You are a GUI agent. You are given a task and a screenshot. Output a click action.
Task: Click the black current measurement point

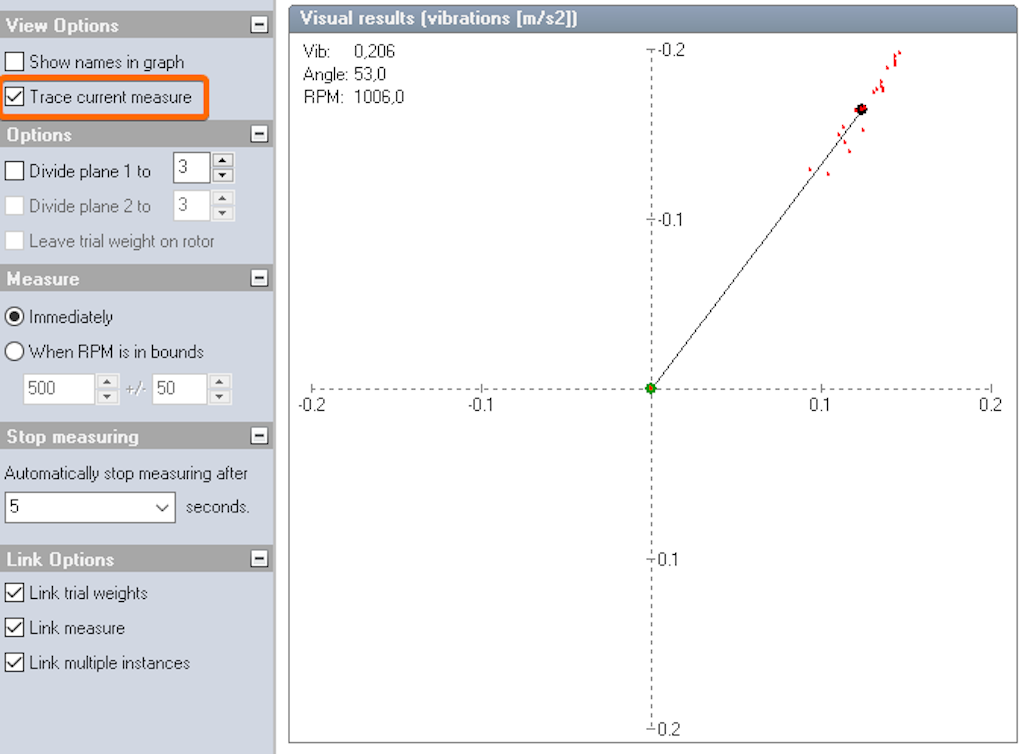[861, 109]
